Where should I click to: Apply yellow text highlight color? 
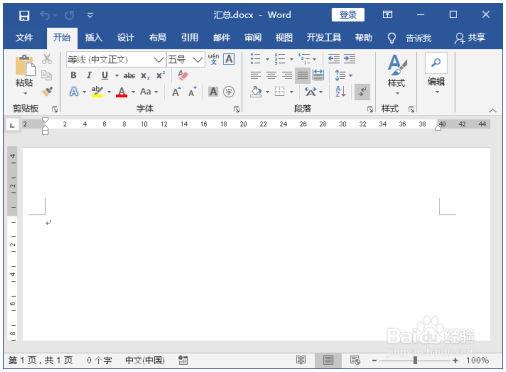97,91
